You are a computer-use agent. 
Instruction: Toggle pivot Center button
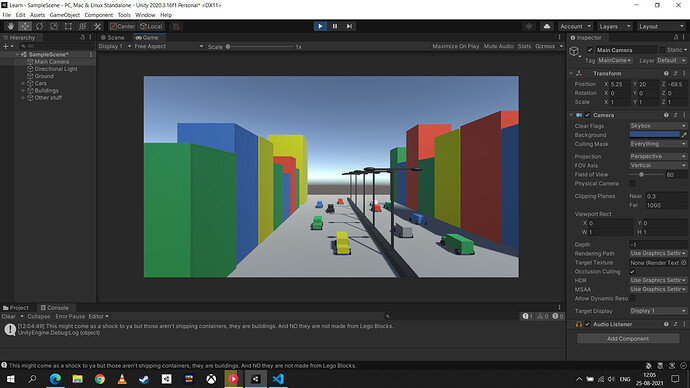(122, 26)
